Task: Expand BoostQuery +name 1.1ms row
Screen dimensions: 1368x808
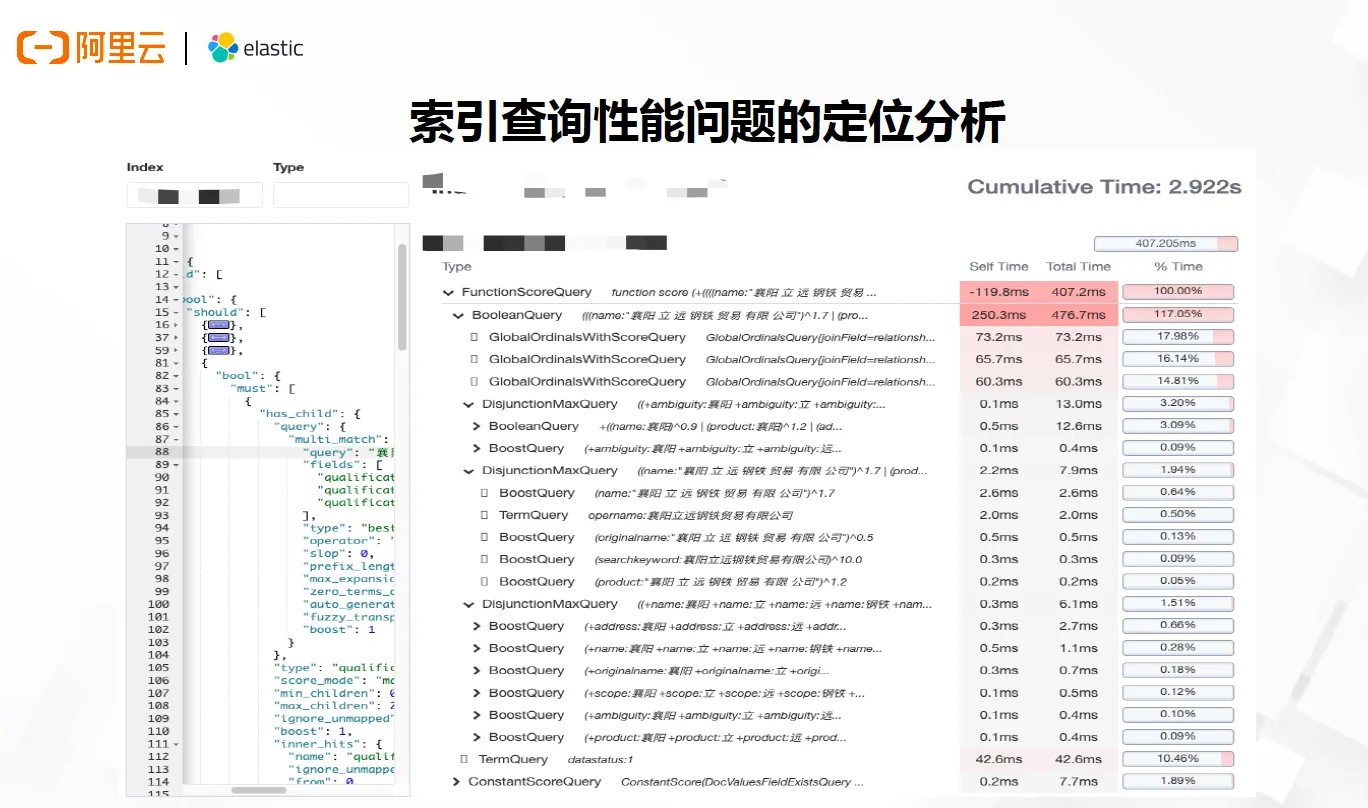Action: [x=477, y=648]
